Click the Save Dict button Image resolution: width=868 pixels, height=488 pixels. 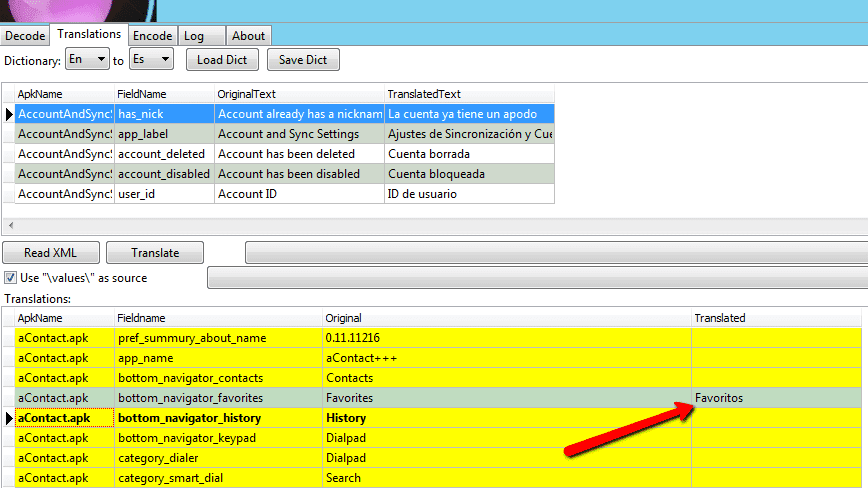pyautogui.click(x=303, y=60)
